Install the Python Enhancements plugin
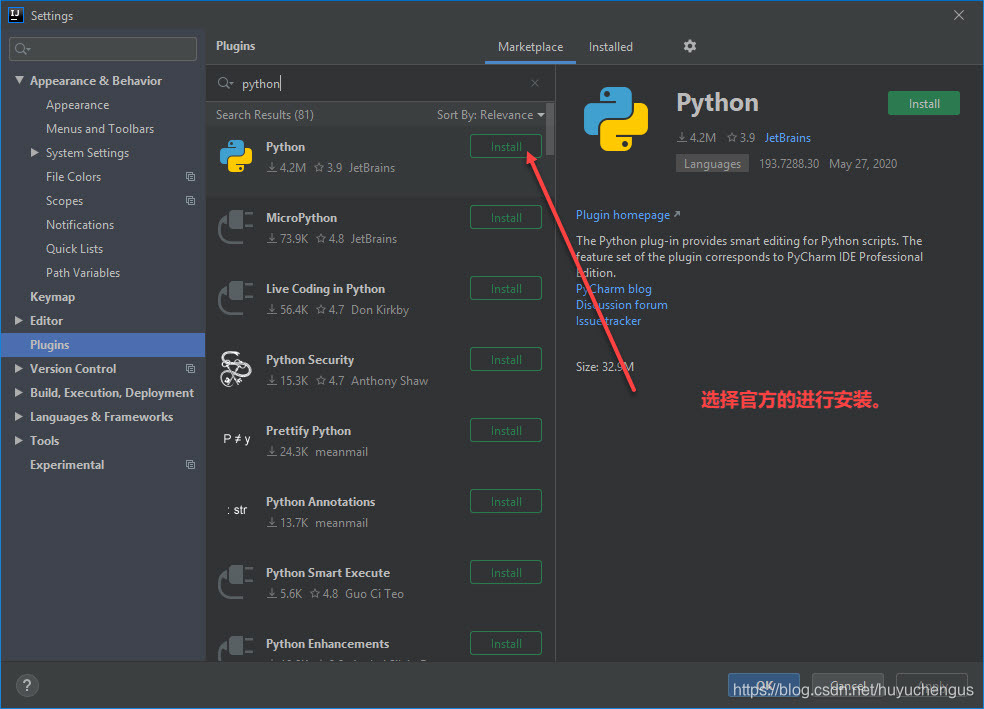 [x=506, y=643]
